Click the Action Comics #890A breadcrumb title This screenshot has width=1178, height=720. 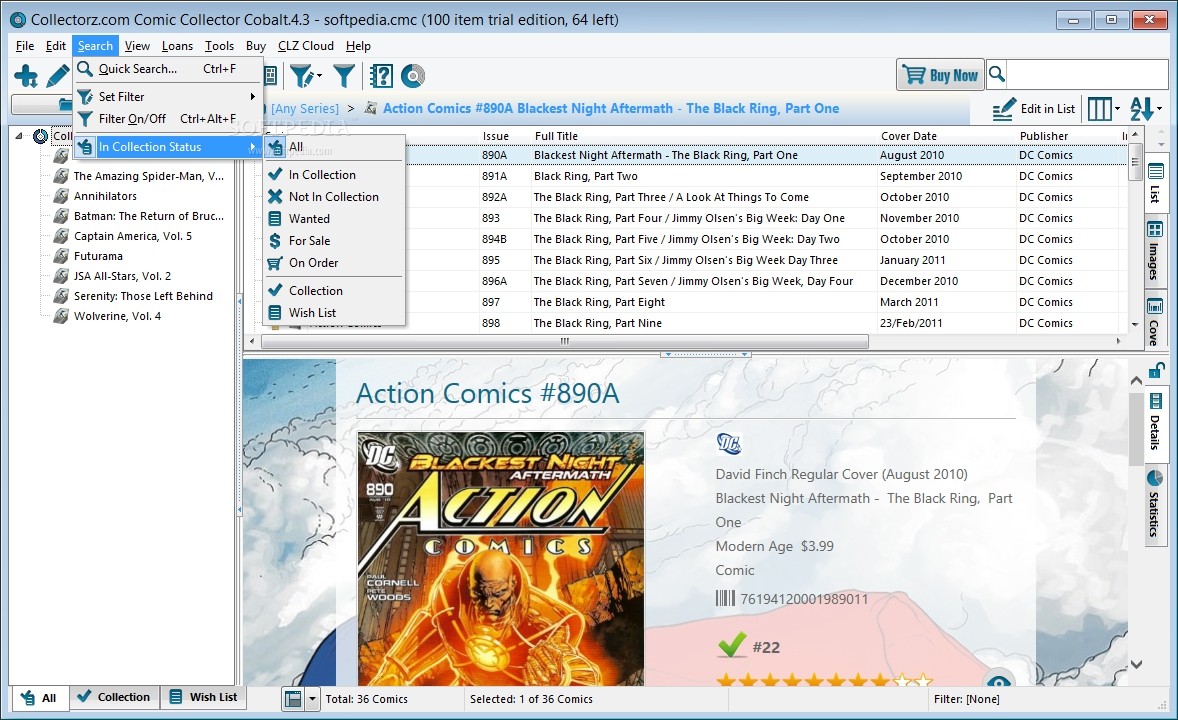pos(611,108)
